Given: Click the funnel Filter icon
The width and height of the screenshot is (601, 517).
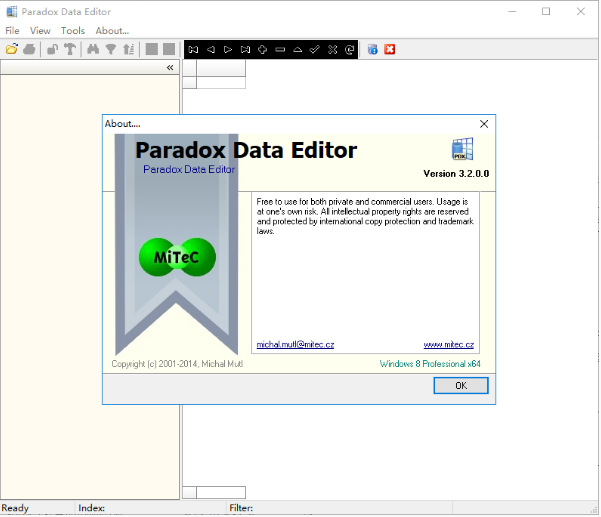Looking at the screenshot, I should pyautogui.click(x=111, y=49).
